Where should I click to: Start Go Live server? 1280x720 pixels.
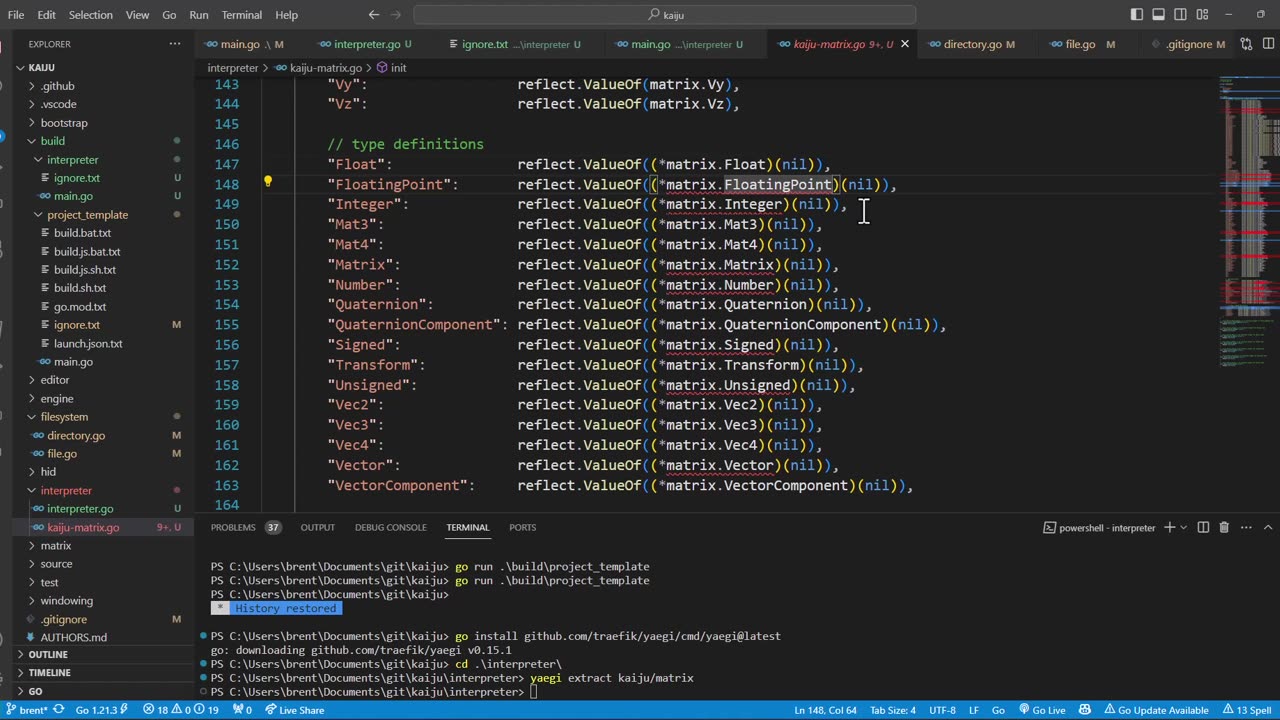click(1041, 710)
